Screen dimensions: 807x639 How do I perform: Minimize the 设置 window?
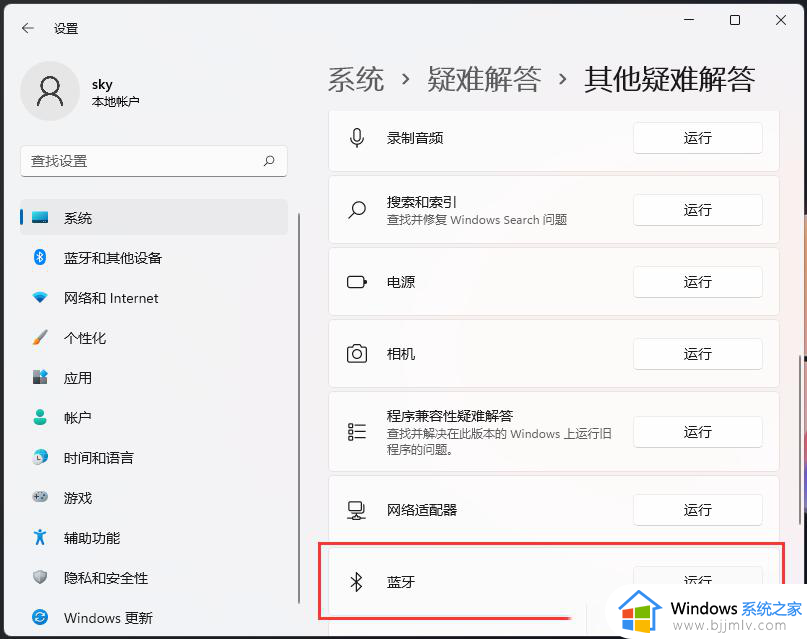[x=689, y=20]
